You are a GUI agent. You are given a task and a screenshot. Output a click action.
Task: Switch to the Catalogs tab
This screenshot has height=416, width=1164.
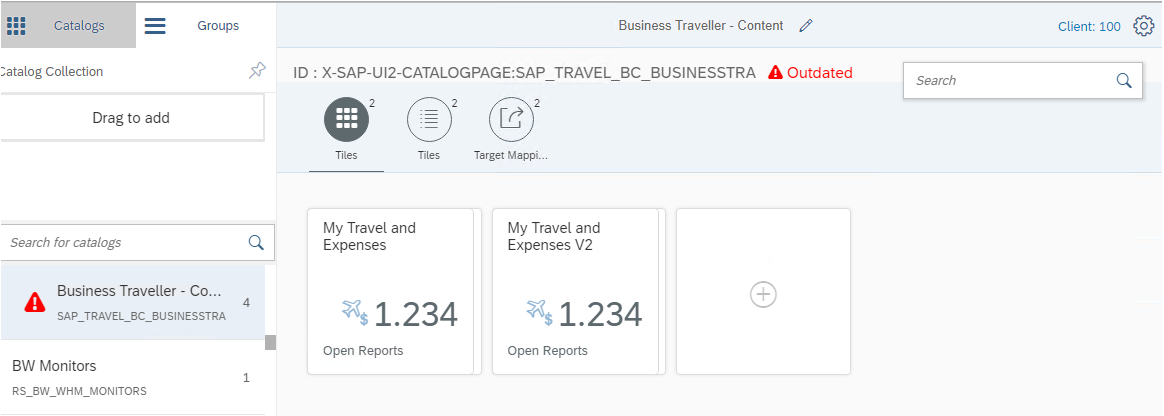79,26
